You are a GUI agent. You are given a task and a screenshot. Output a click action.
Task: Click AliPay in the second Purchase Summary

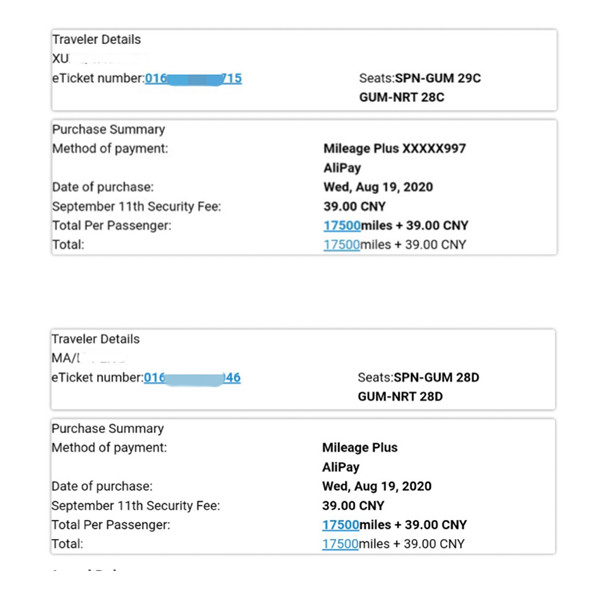(341, 467)
